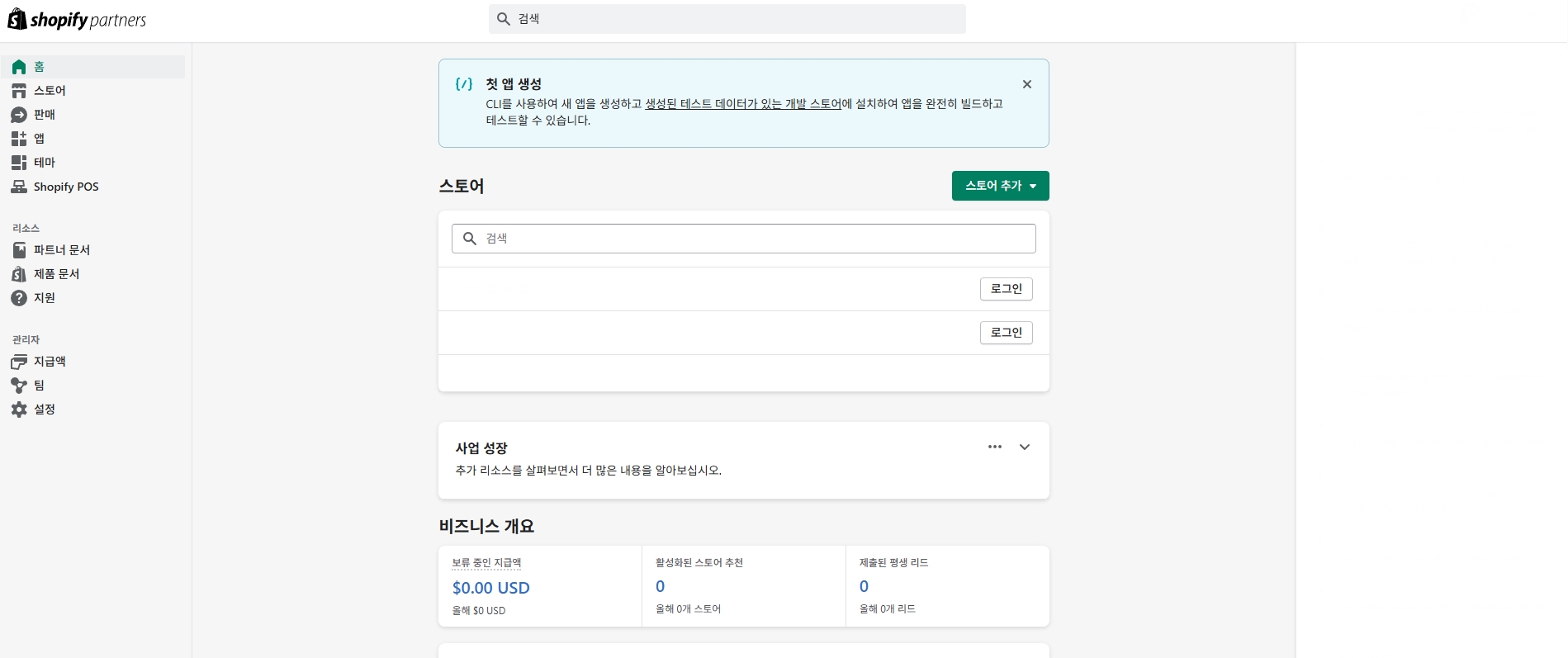Screen dimensions: 1568x658
Task: Open the 사업 성장 three-dot menu
Action: pos(994,447)
